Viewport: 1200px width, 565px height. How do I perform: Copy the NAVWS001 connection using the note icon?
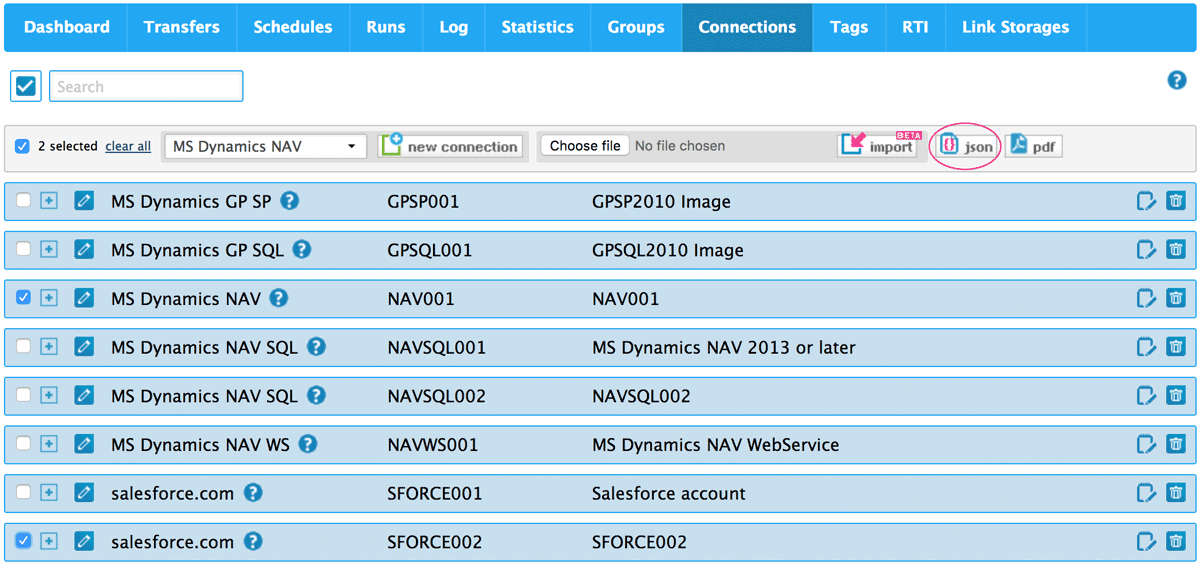[1147, 444]
